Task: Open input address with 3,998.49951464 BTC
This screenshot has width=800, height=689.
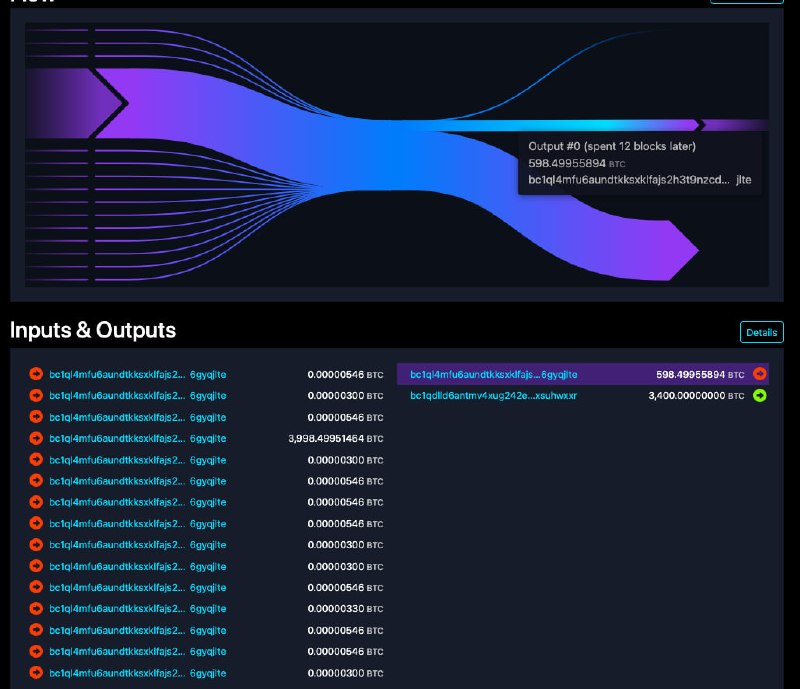Action: (x=138, y=439)
